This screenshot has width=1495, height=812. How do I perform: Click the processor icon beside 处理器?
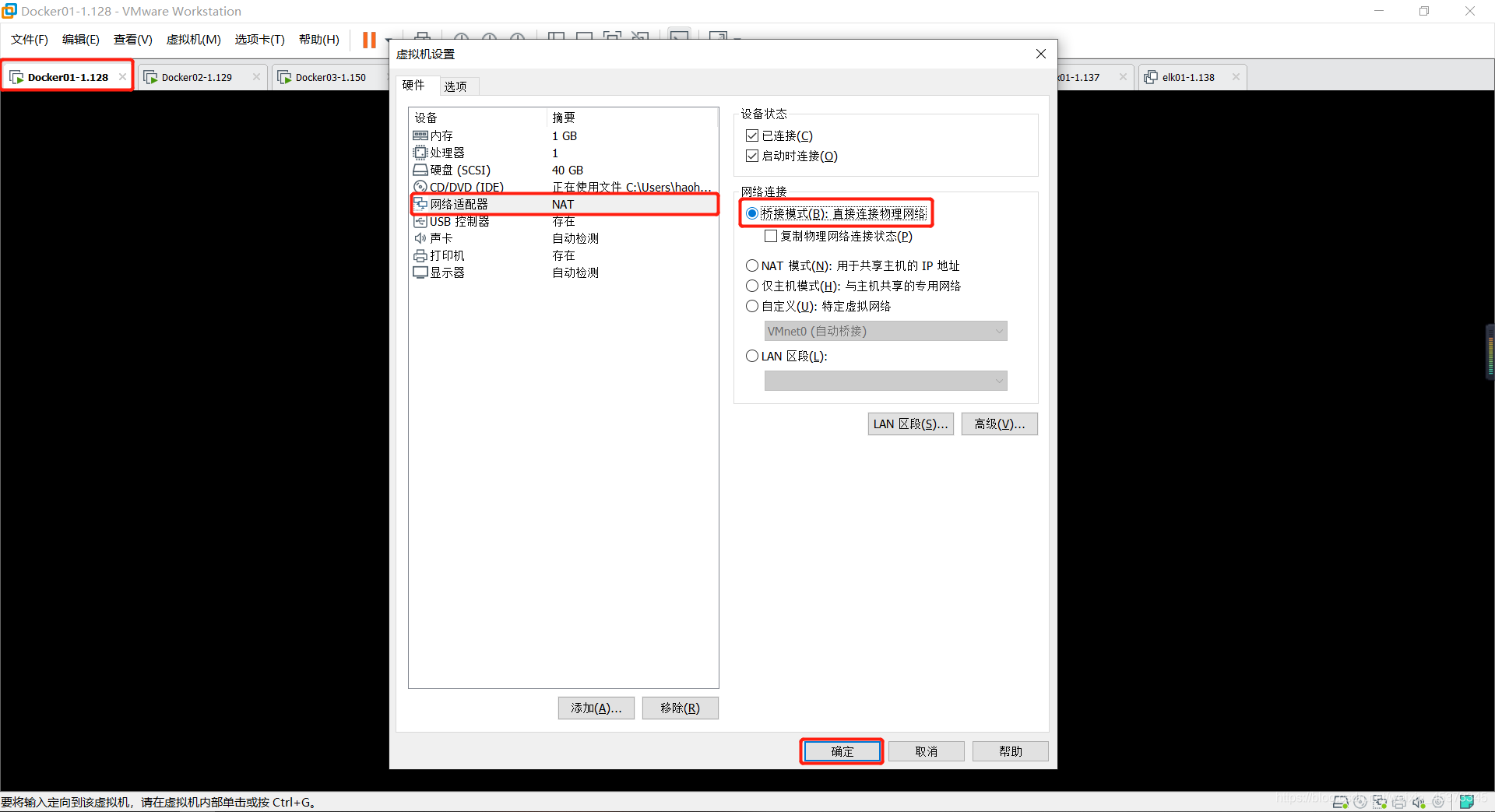coord(420,153)
